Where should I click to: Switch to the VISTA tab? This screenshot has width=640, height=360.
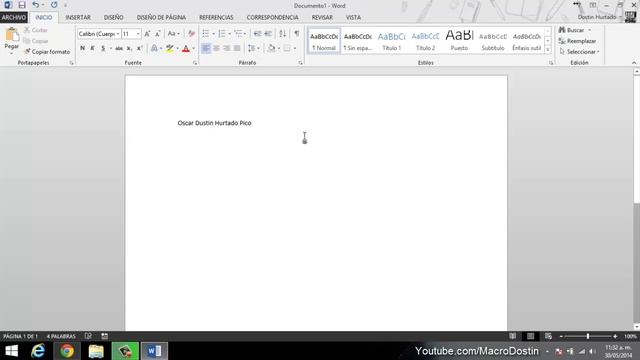pyautogui.click(x=353, y=18)
